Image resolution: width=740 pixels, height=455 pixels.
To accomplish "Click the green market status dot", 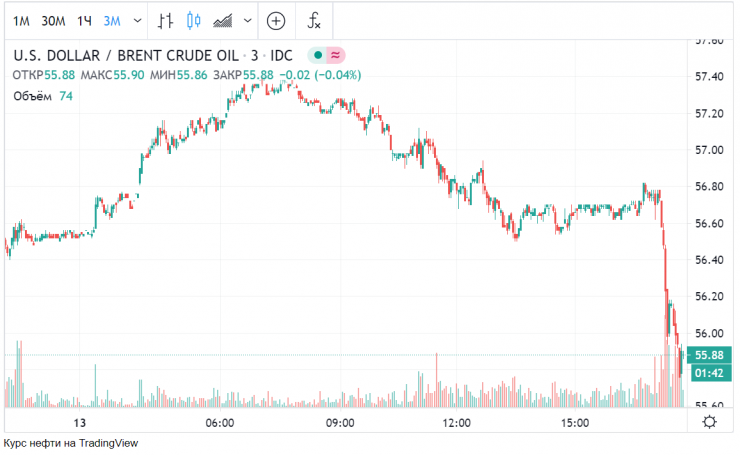I will click(x=316, y=55).
